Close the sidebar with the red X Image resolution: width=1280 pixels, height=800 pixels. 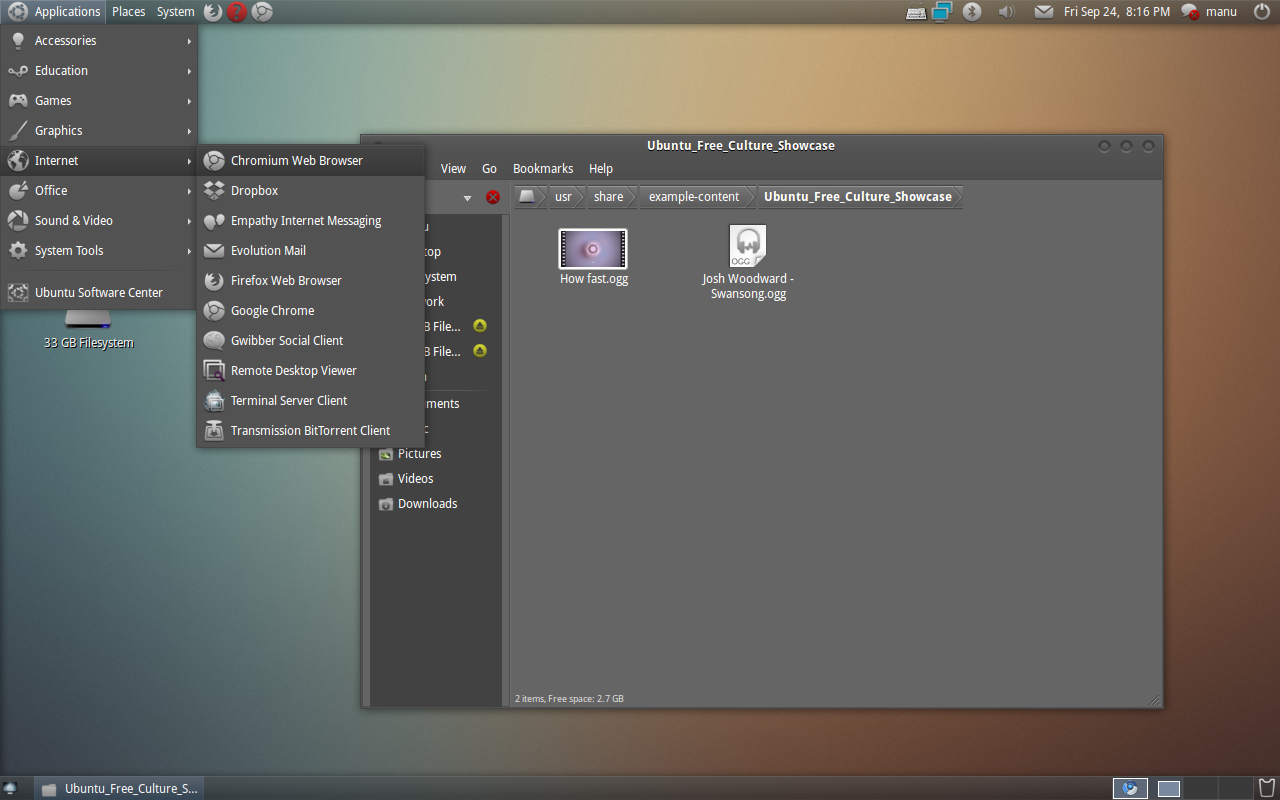click(493, 197)
